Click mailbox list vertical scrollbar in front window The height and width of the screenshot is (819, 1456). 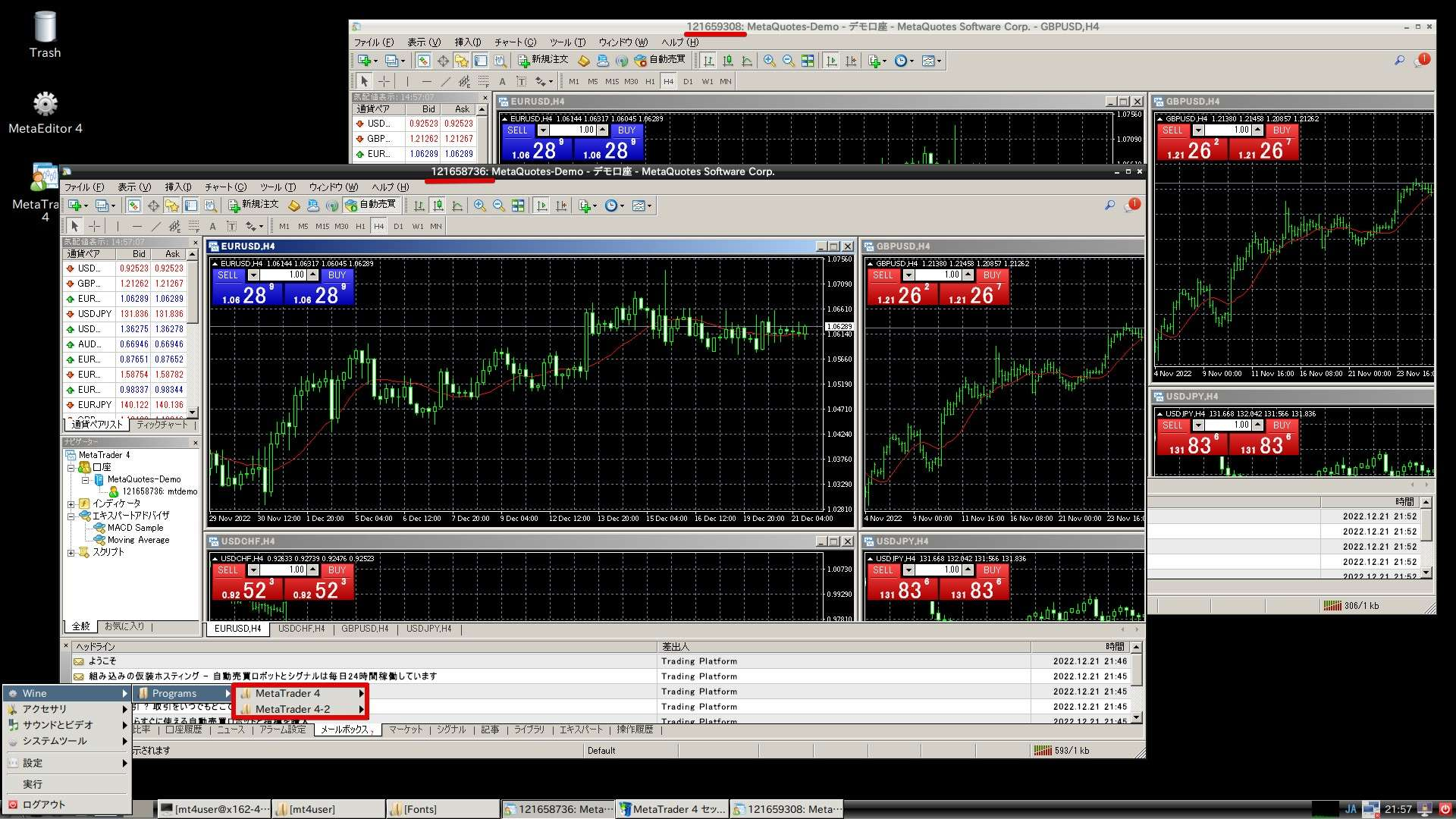pyautogui.click(x=1135, y=682)
